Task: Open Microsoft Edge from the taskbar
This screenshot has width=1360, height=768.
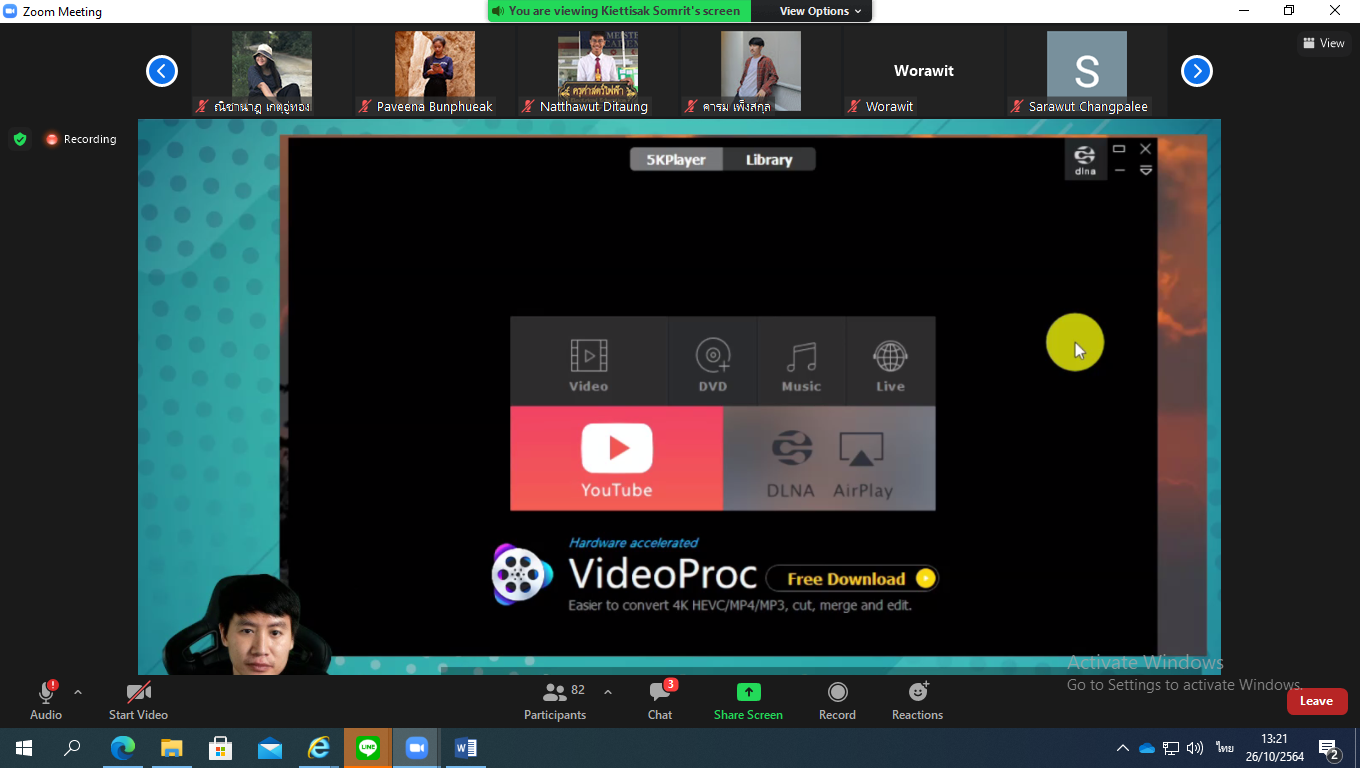Action: click(123, 748)
